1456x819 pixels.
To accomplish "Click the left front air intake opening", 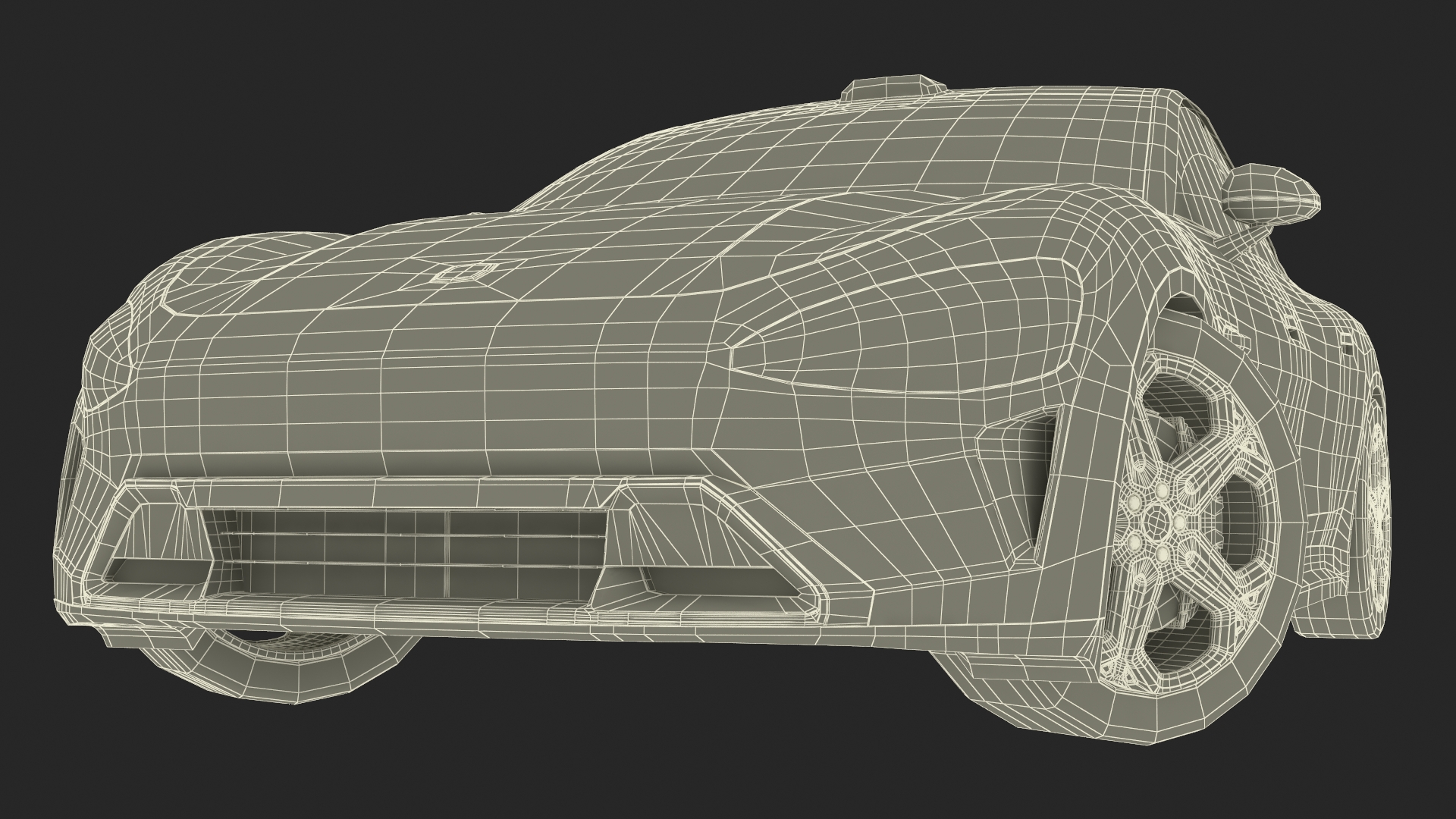I will (x=155, y=569).
